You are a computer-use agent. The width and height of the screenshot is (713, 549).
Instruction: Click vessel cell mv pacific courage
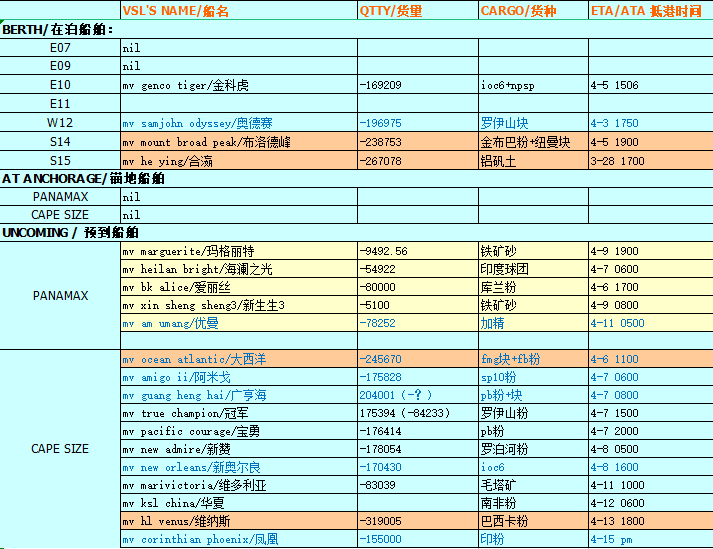[x=239, y=431]
